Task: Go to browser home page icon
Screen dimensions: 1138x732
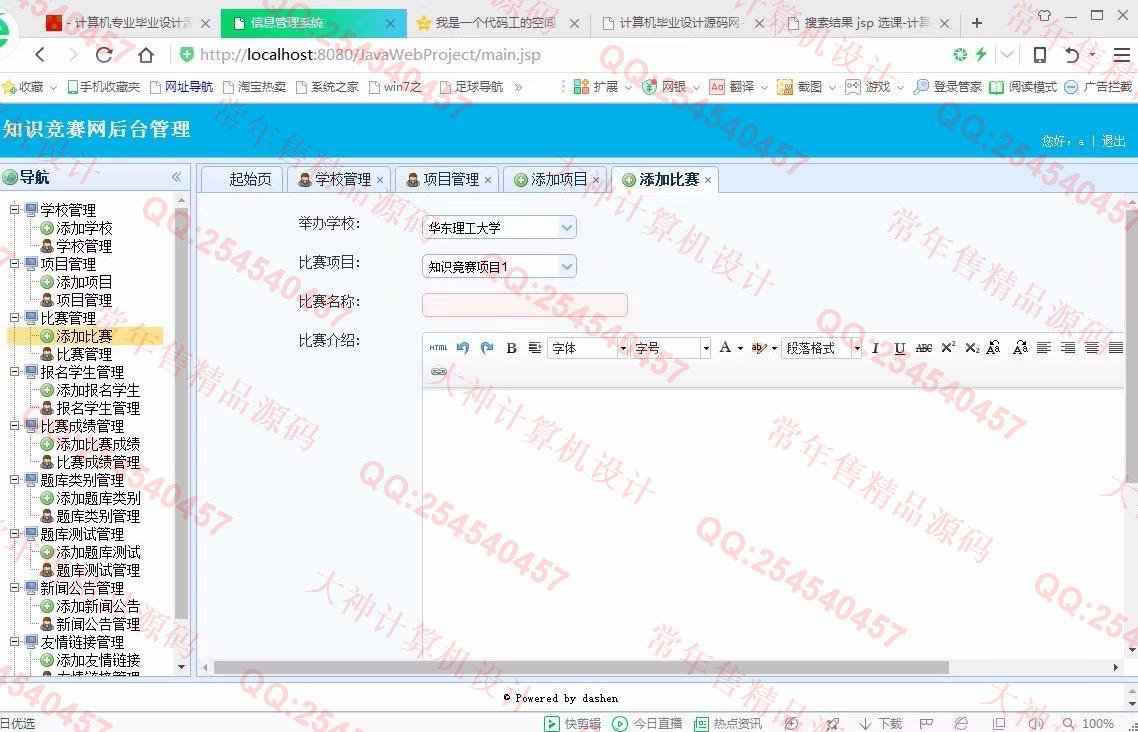Action: click(146, 54)
